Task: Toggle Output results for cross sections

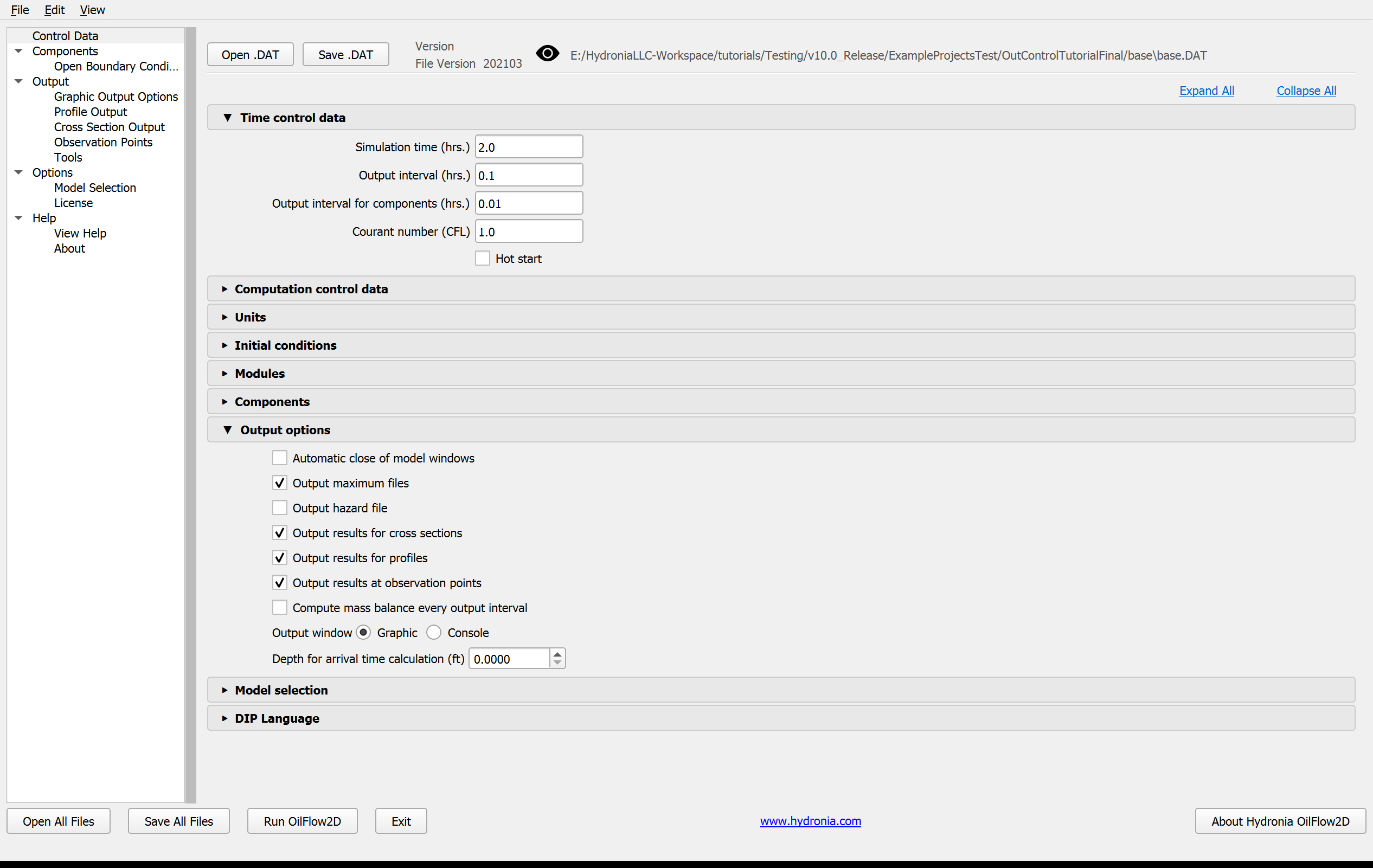Action: click(x=279, y=533)
